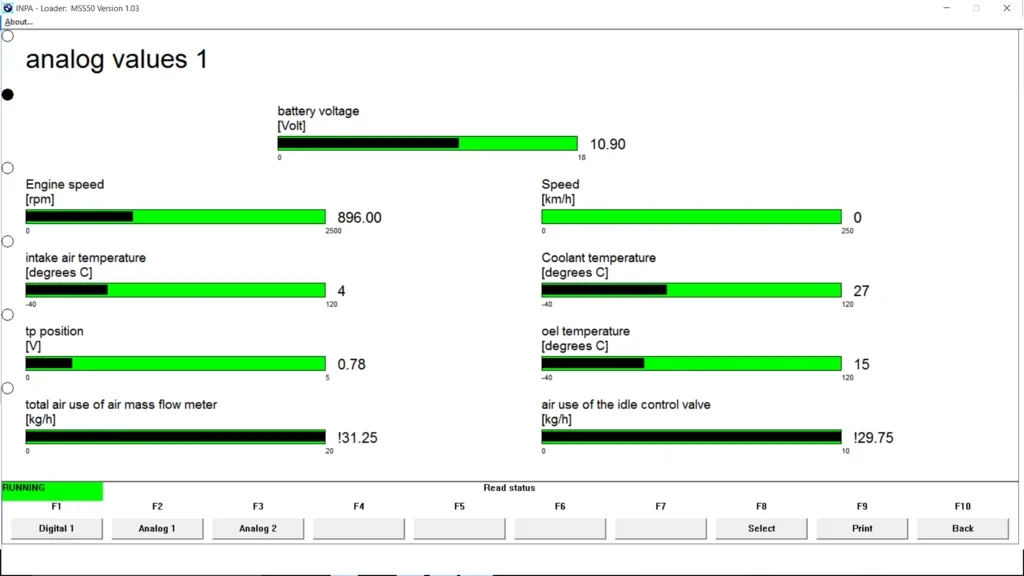1024x576 pixels.
Task: Click the analog values 1 heading
Action: (116, 59)
